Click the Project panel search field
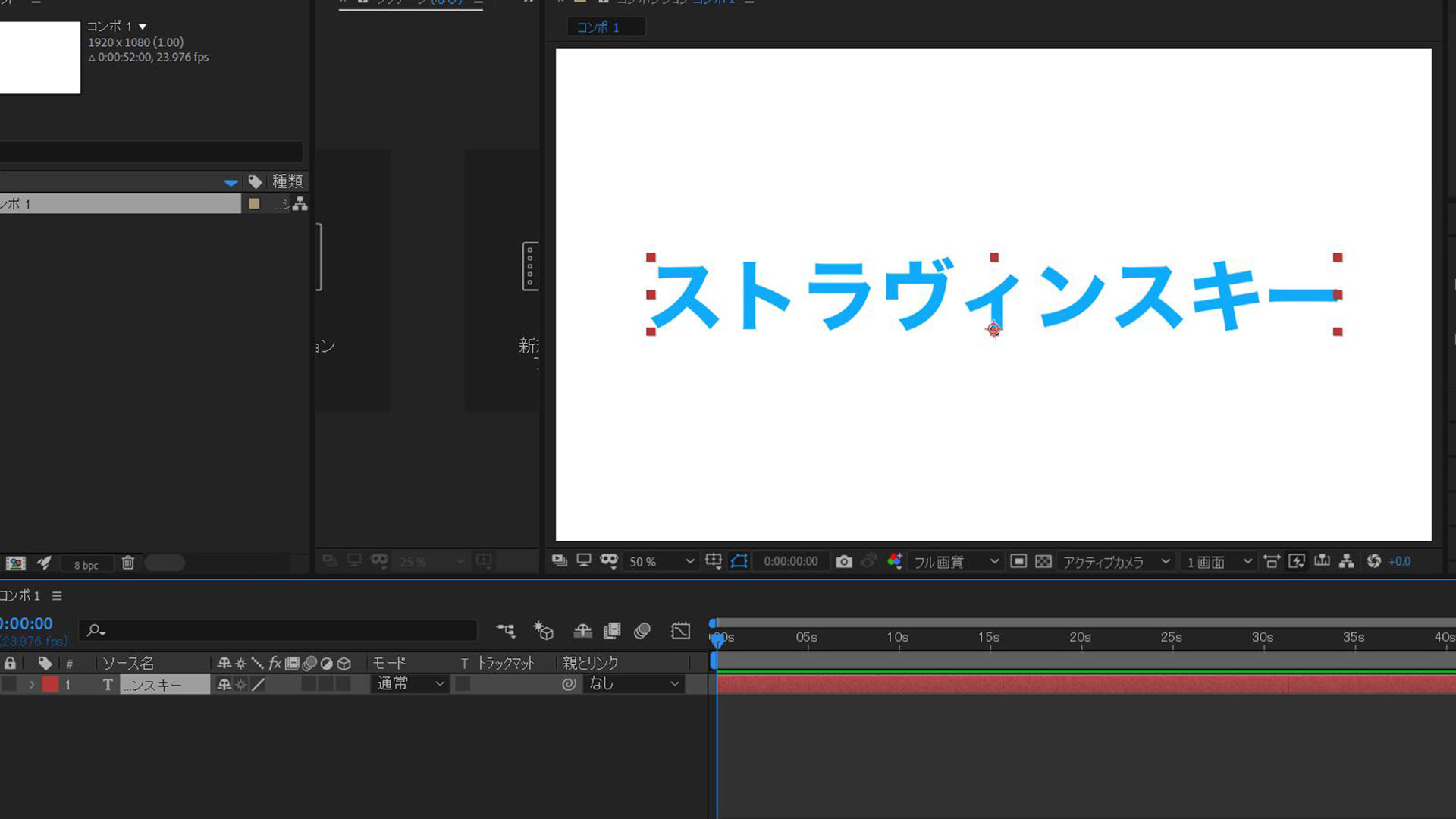The image size is (1456, 819). pos(151,151)
